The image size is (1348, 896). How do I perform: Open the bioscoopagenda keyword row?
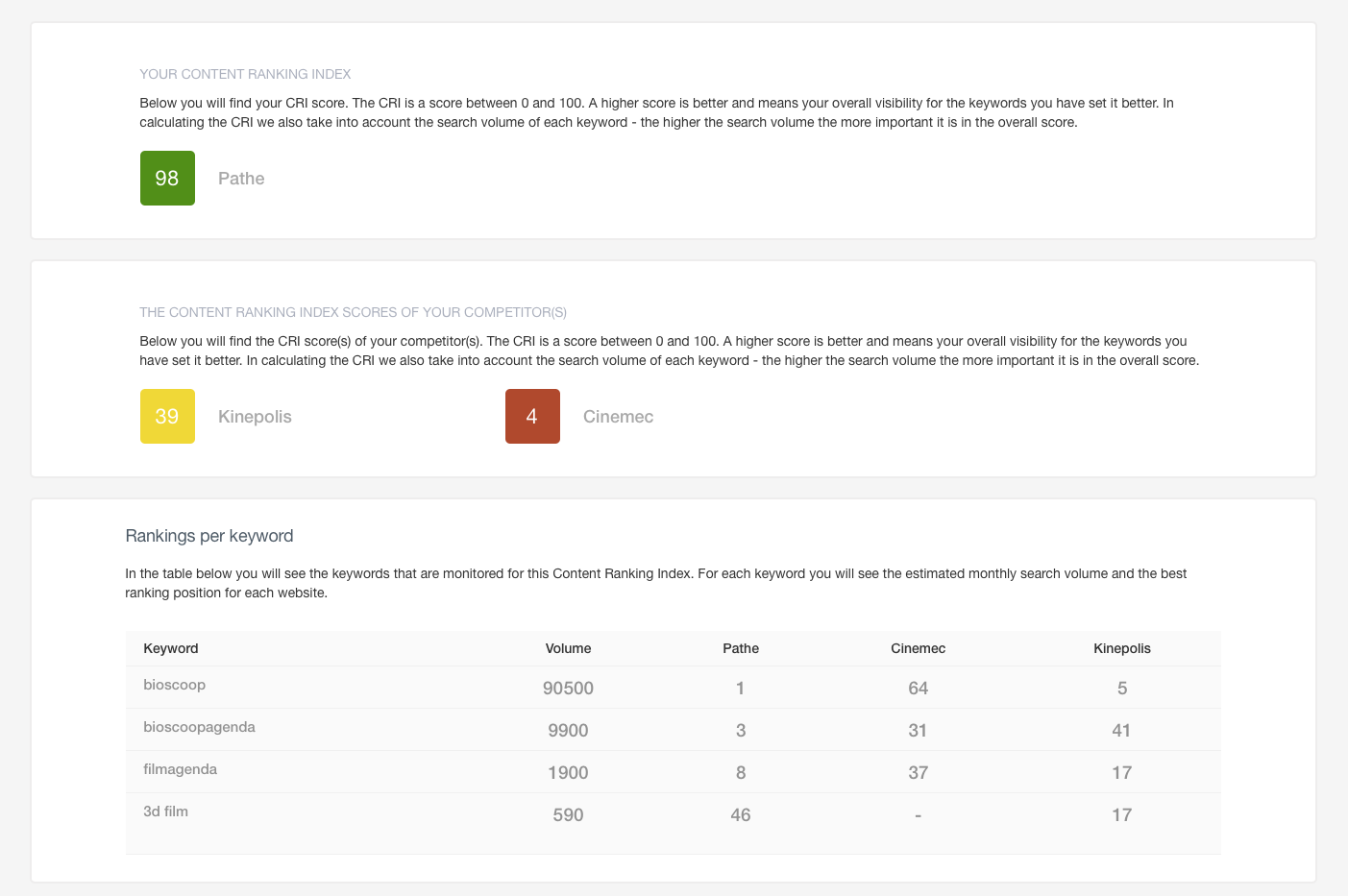pyautogui.click(x=199, y=727)
